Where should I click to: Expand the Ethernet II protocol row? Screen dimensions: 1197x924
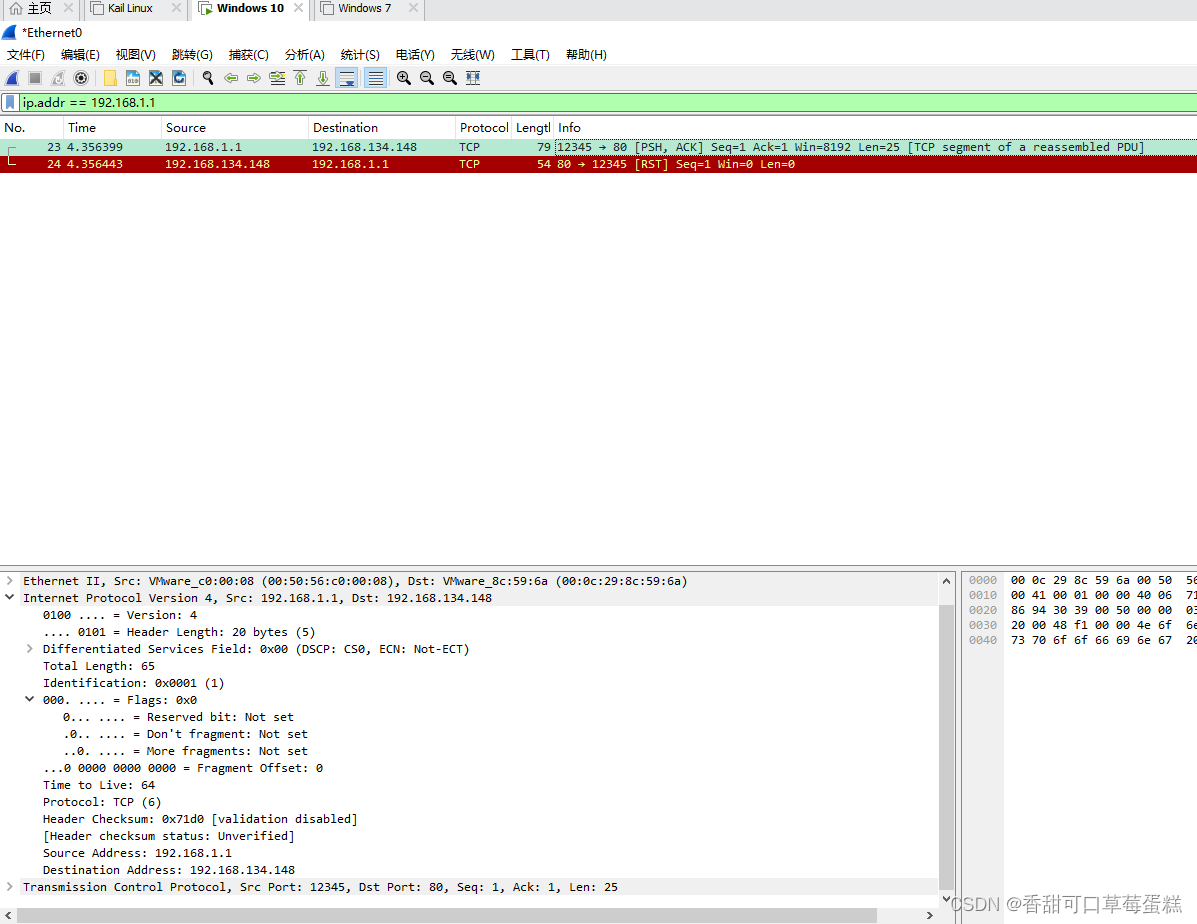(x=8, y=580)
